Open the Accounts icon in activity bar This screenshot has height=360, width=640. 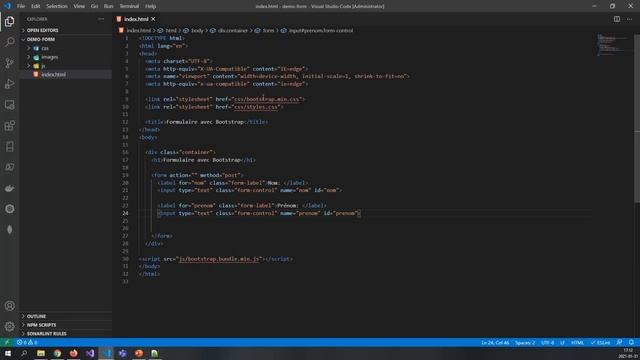click(10, 306)
